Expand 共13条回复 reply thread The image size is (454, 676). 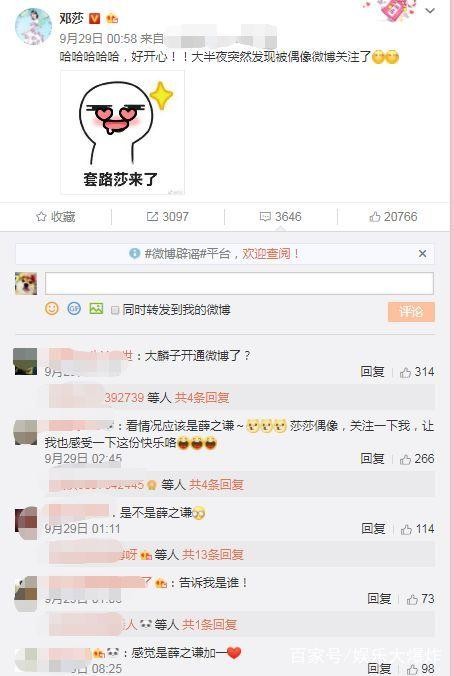[x=213, y=554]
